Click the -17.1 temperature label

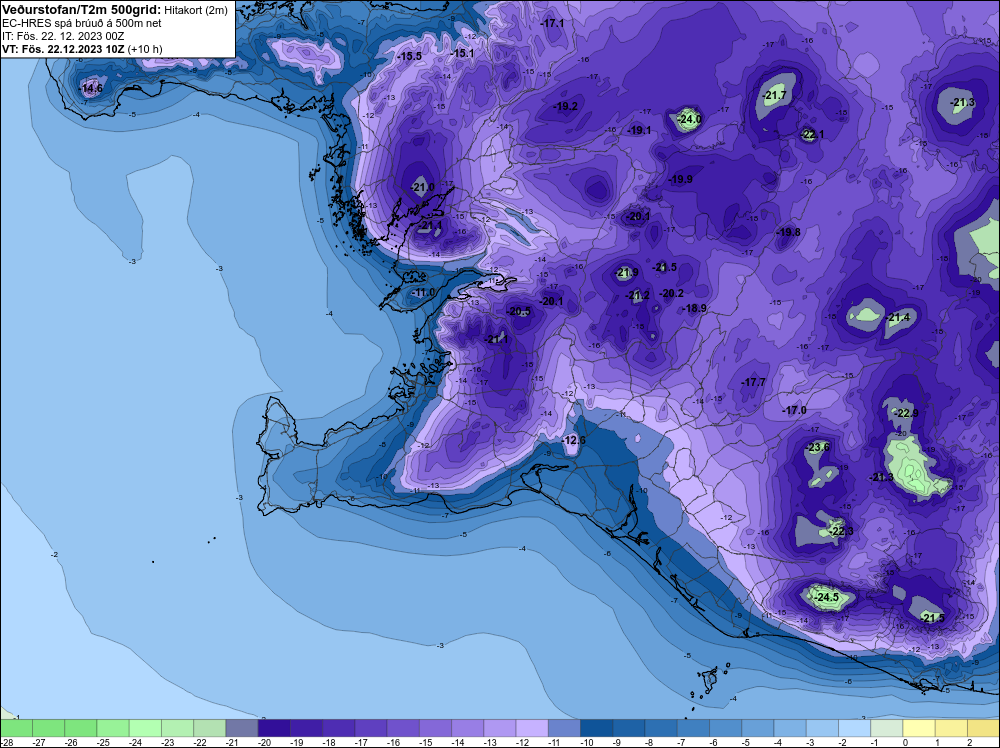(x=552, y=23)
